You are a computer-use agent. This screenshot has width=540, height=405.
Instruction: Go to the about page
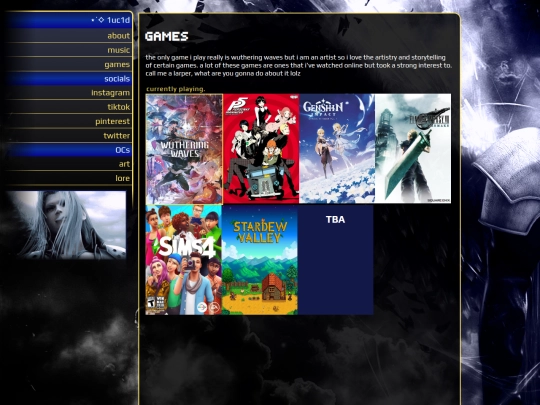point(118,35)
